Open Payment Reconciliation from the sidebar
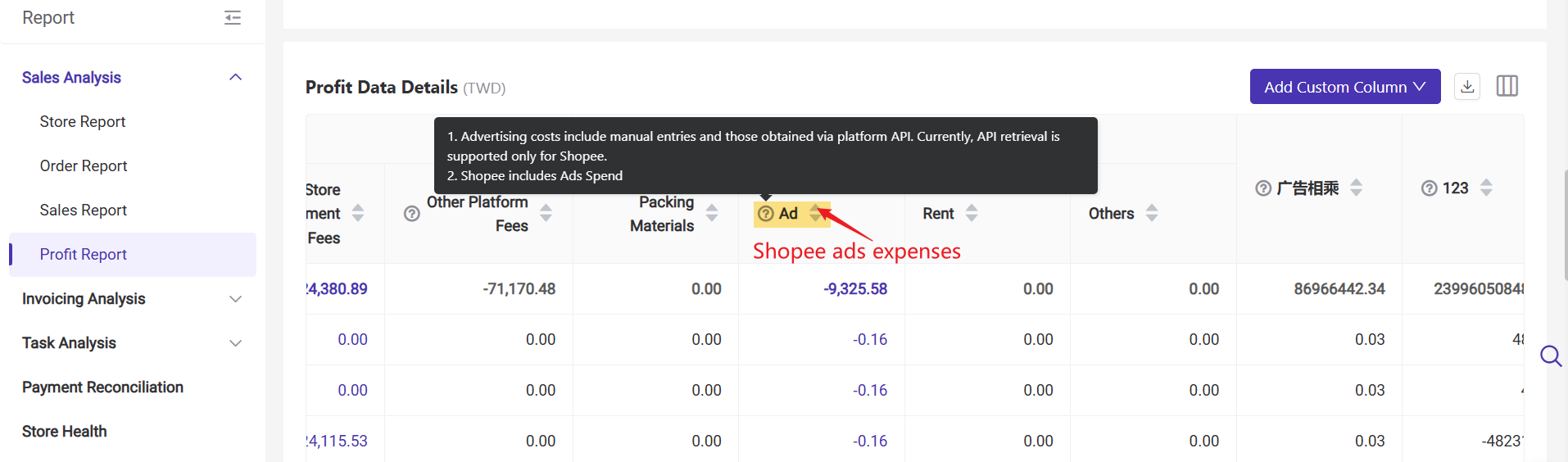 click(102, 387)
